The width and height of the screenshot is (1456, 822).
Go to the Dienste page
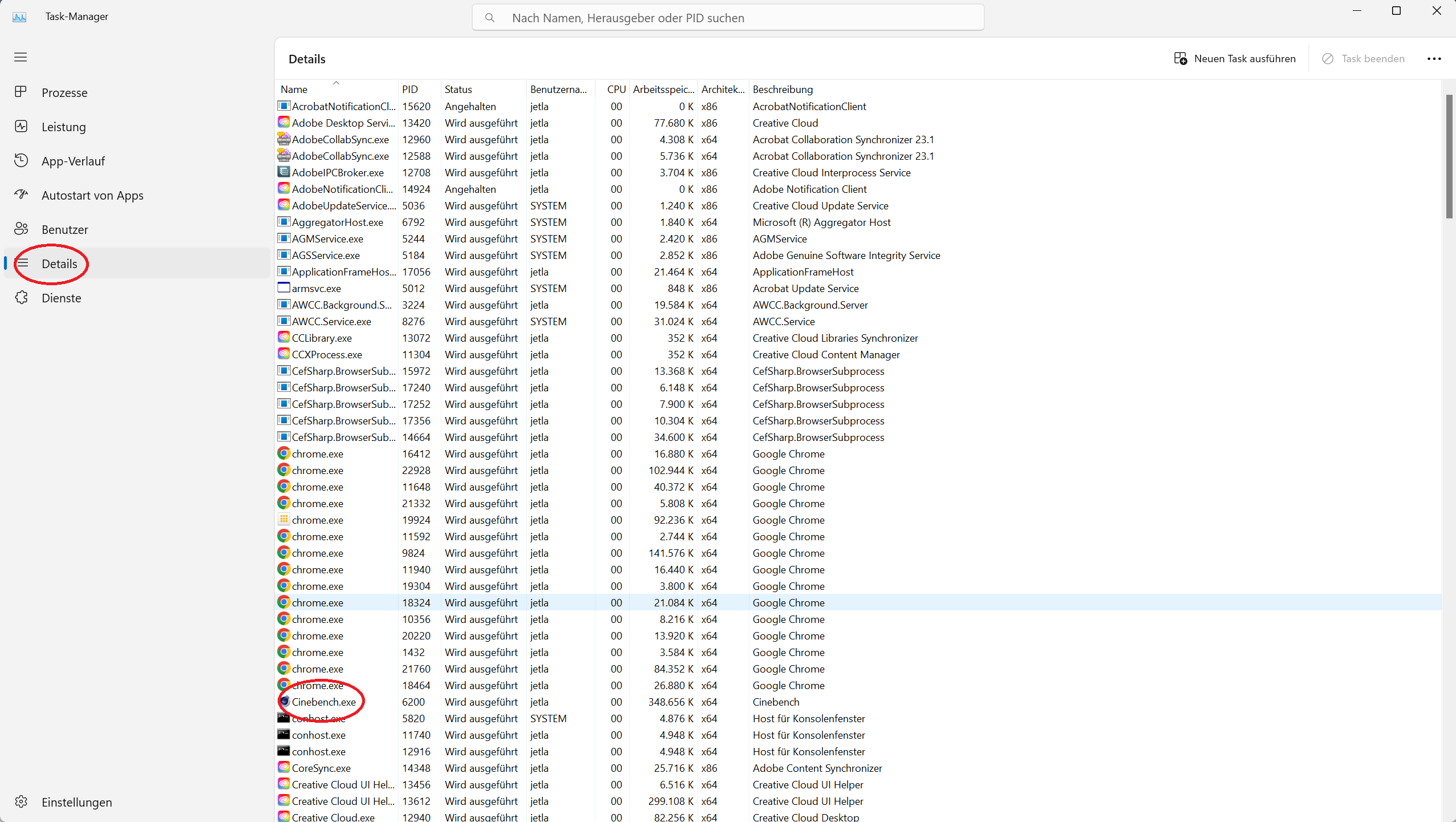click(x=137, y=298)
